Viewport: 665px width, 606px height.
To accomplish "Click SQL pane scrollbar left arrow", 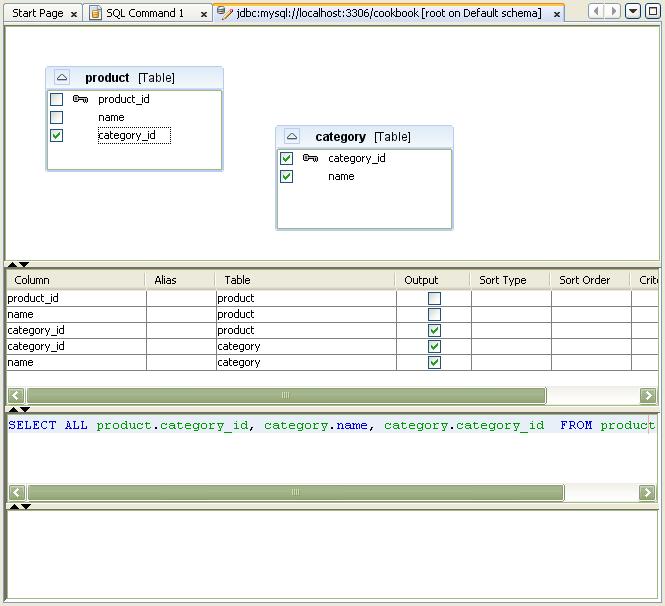I will click(17, 492).
